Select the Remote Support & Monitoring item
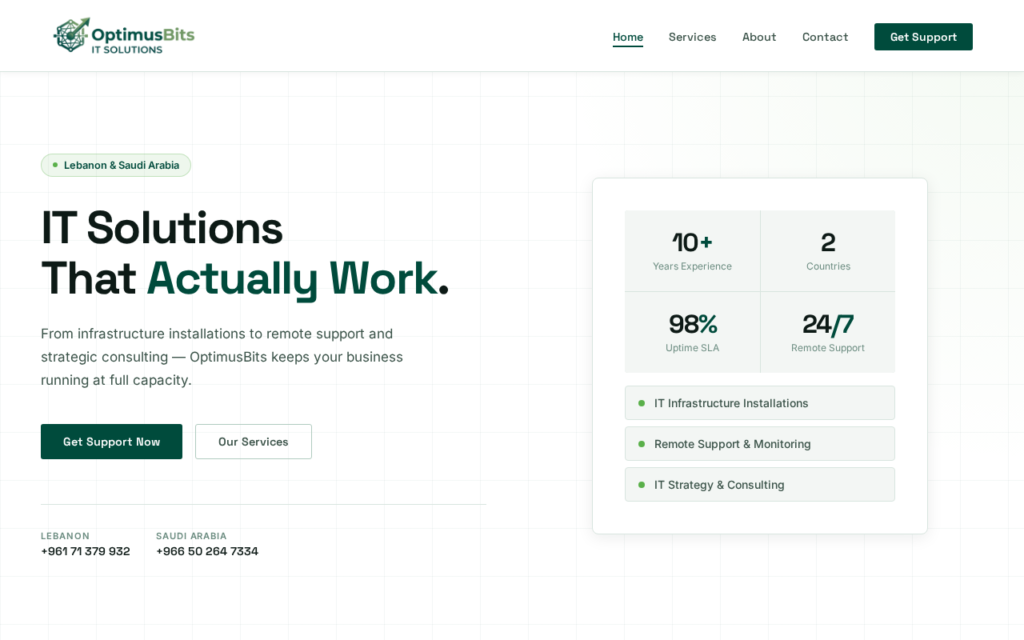 760,444
